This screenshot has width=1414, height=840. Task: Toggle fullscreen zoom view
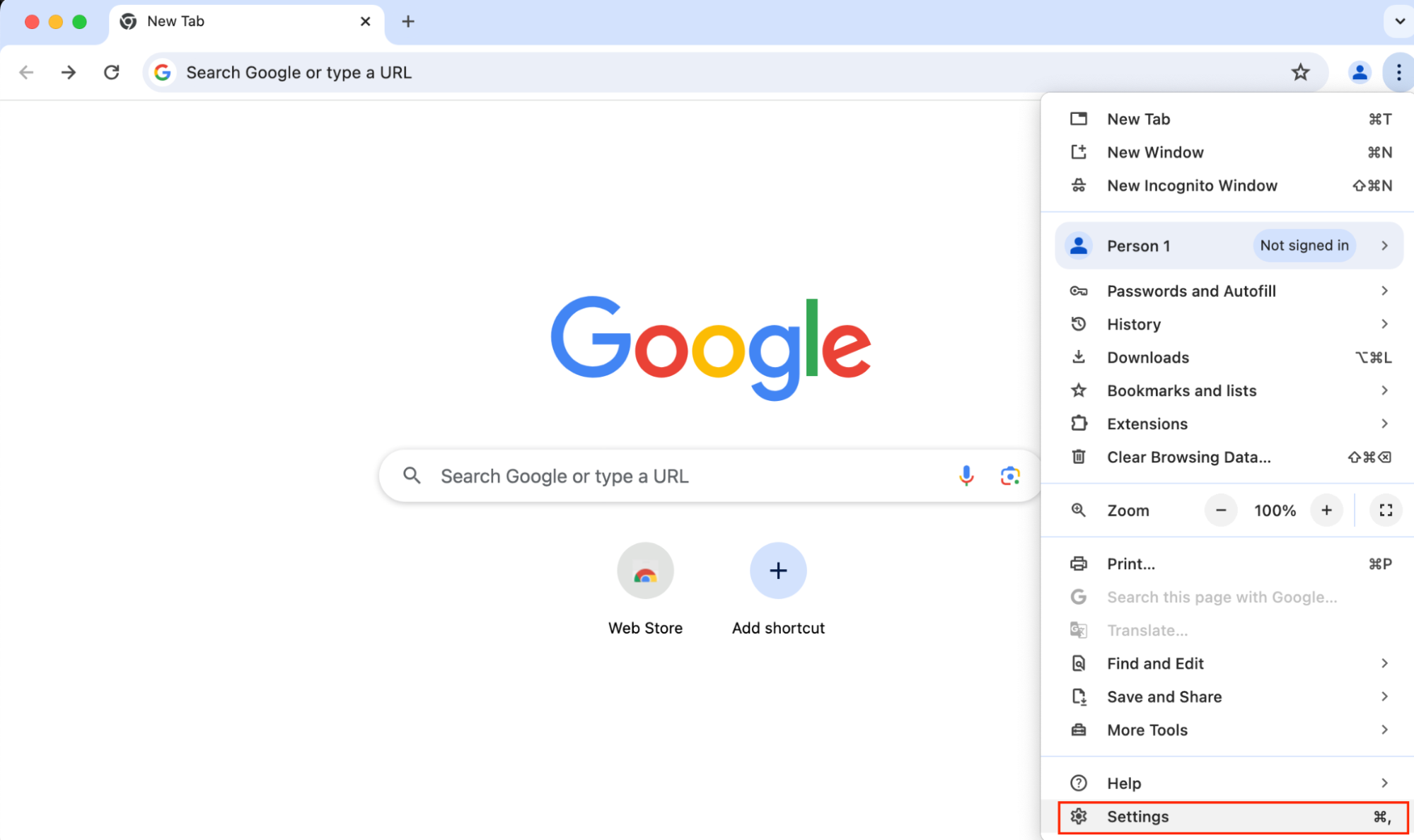pyautogui.click(x=1384, y=510)
